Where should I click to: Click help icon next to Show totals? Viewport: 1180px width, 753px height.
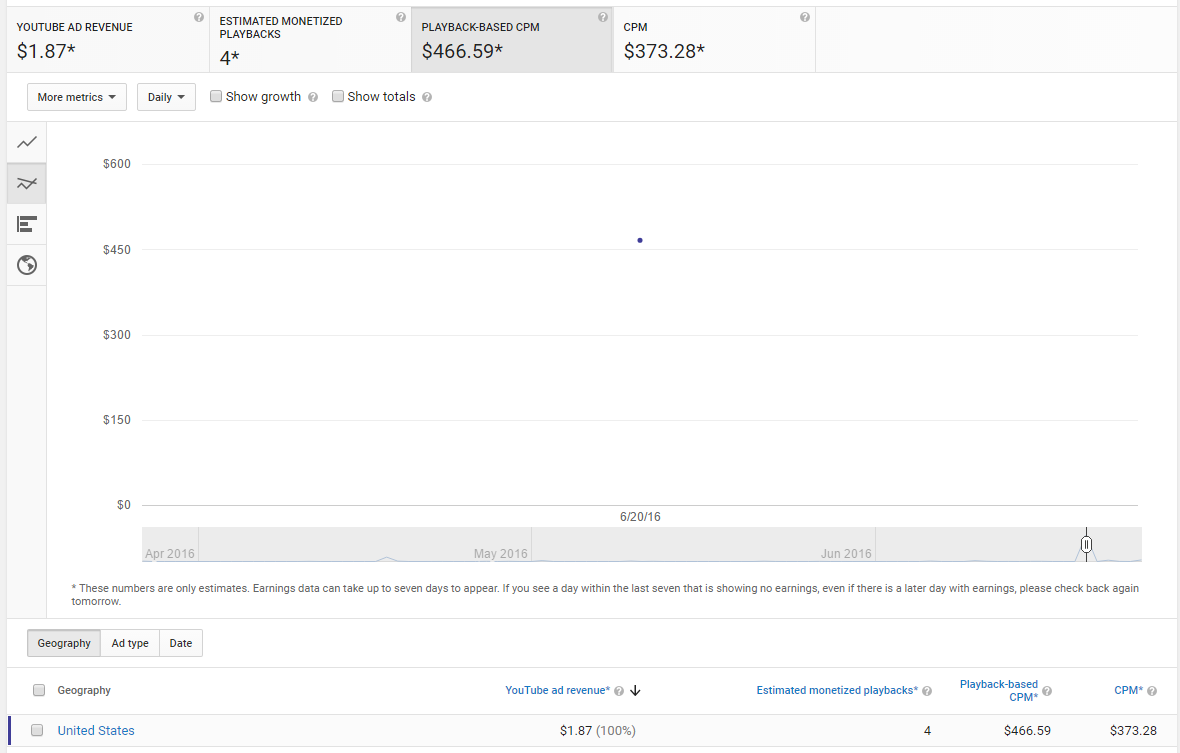[427, 98]
